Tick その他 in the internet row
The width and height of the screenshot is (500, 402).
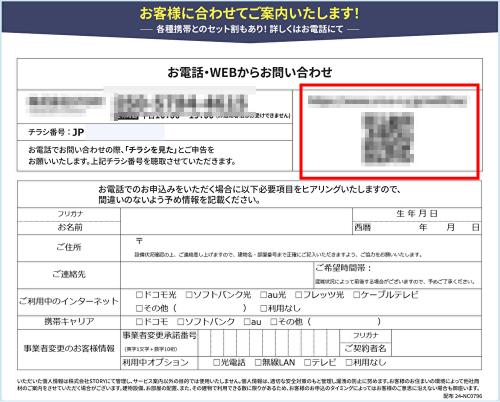(x=139, y=308)
